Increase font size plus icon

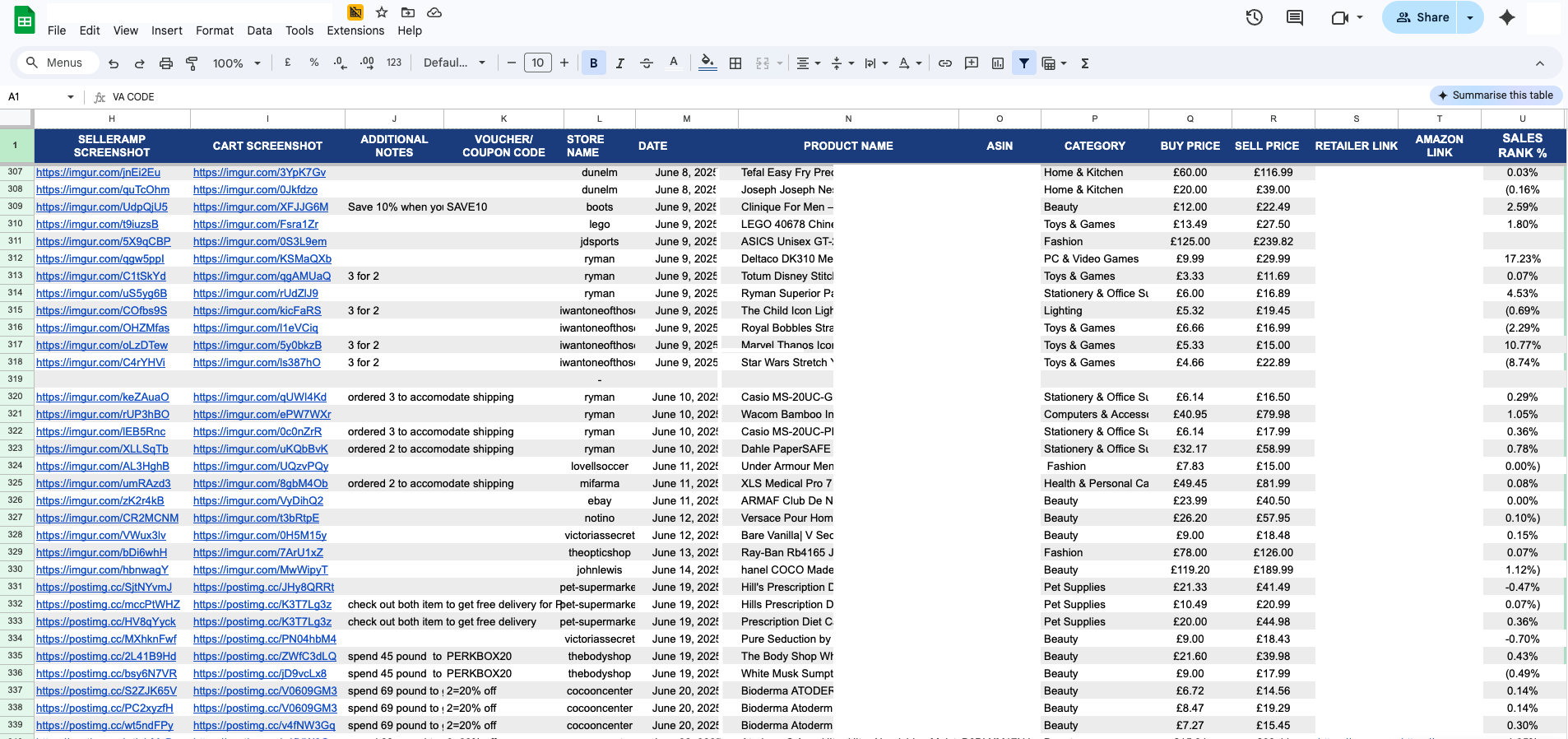(564, 63)
